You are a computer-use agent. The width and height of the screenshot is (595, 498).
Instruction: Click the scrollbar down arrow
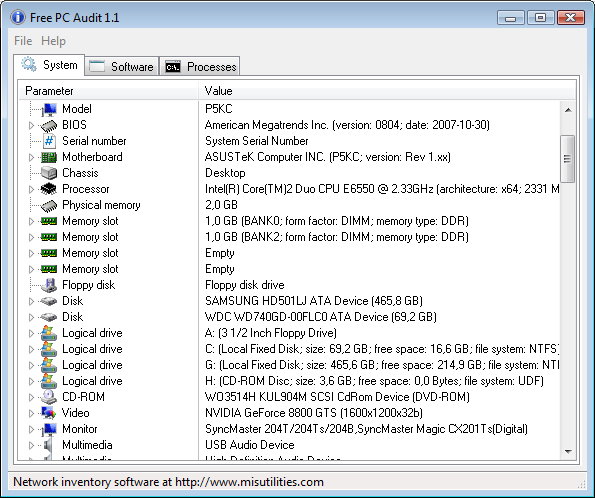tap(568, 451)
